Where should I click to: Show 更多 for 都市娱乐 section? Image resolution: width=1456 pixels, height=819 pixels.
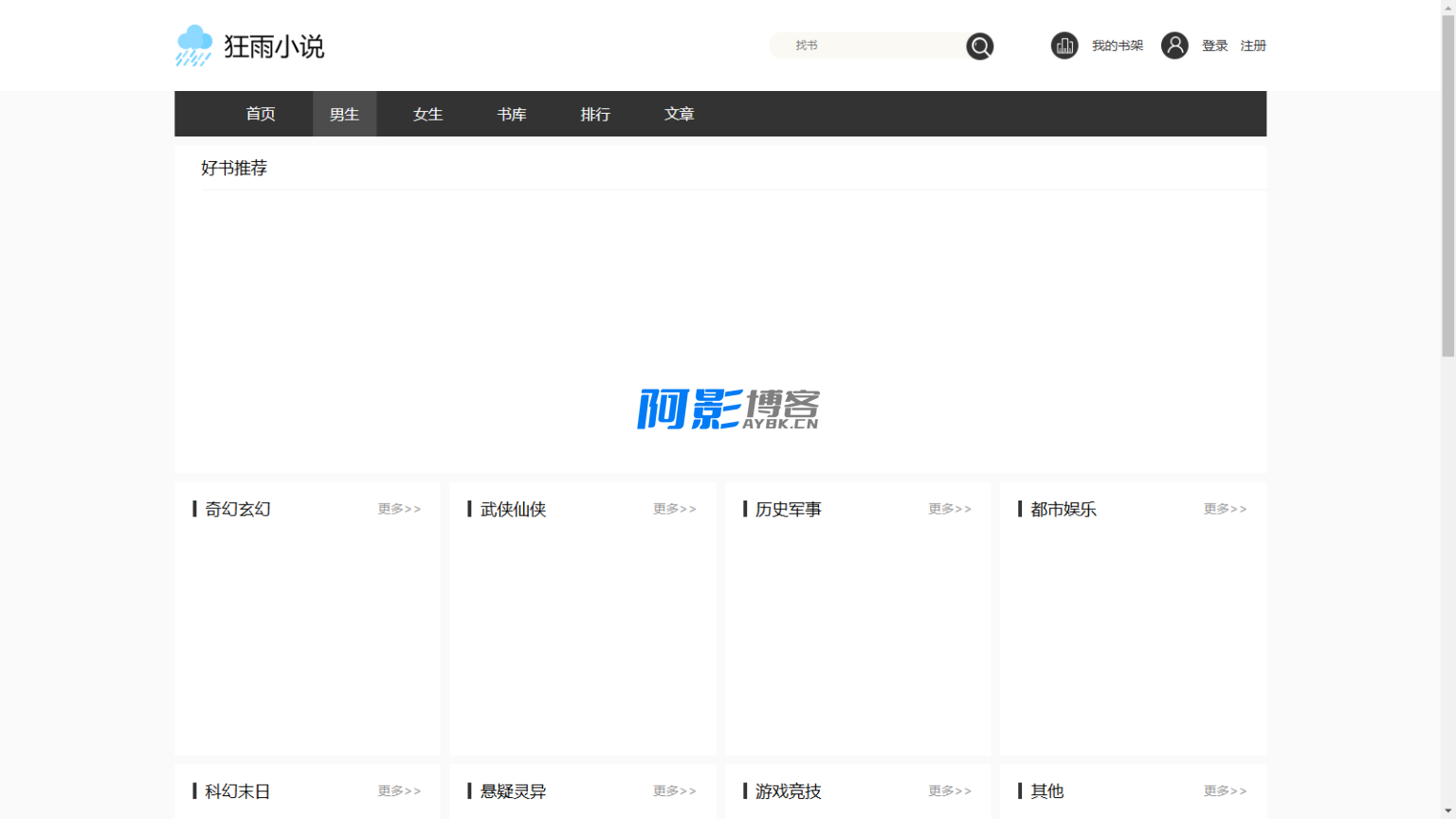pos(1225,509)
